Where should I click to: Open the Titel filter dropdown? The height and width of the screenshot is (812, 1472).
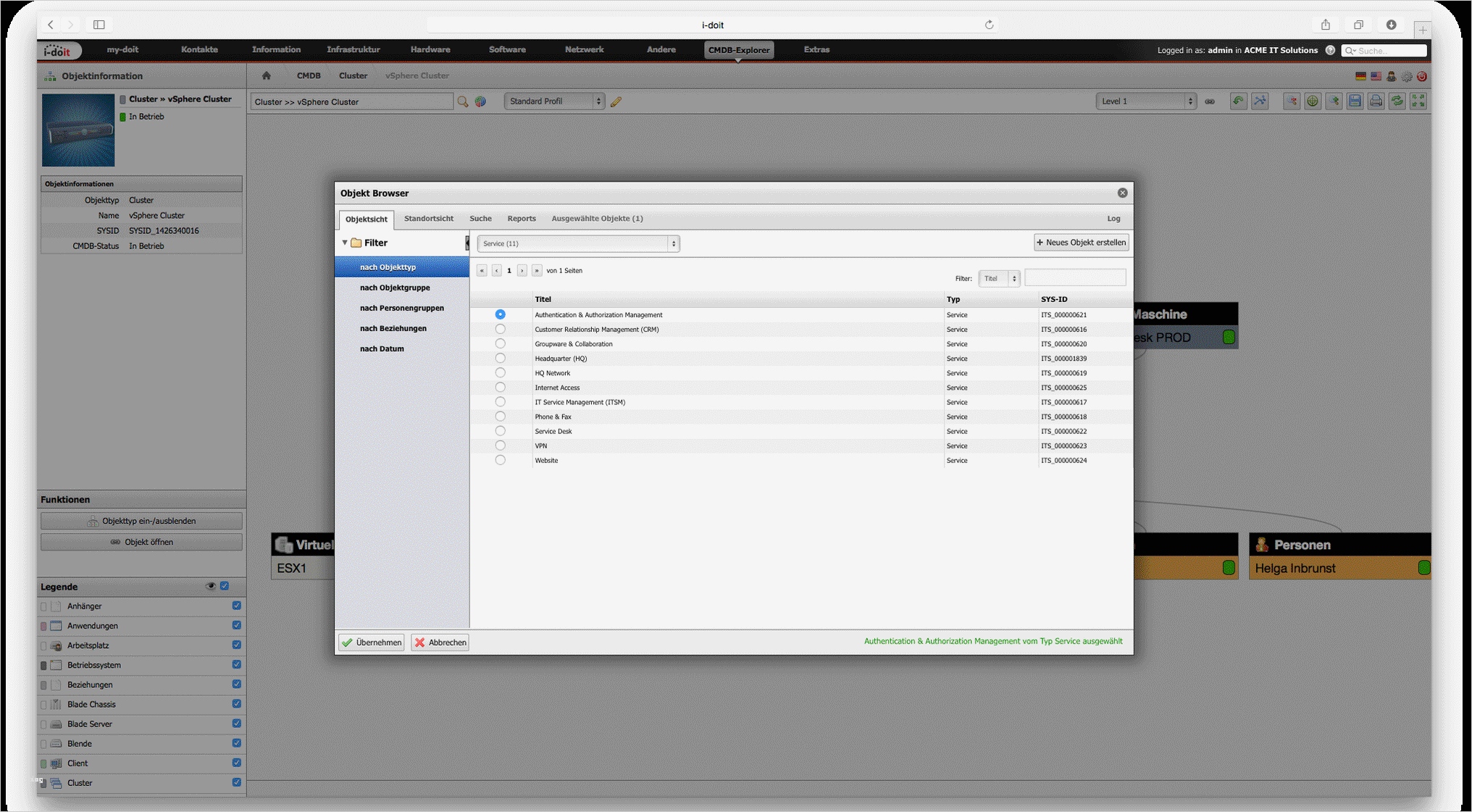[999, 278]
